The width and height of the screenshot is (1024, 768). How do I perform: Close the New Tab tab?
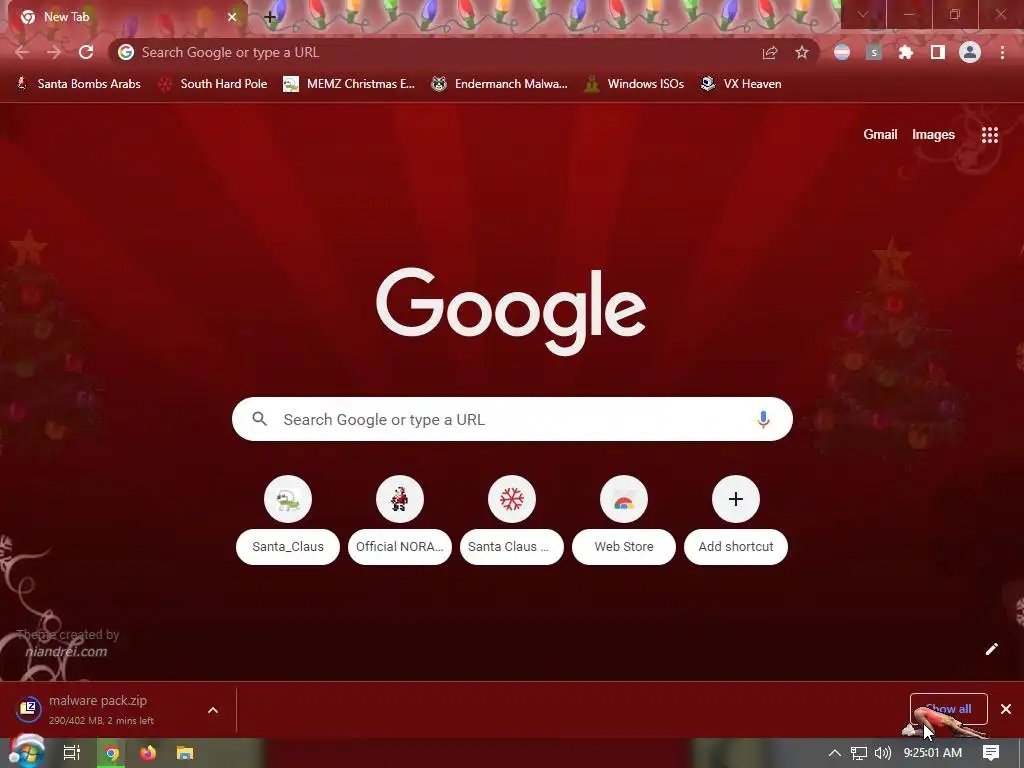232,17
